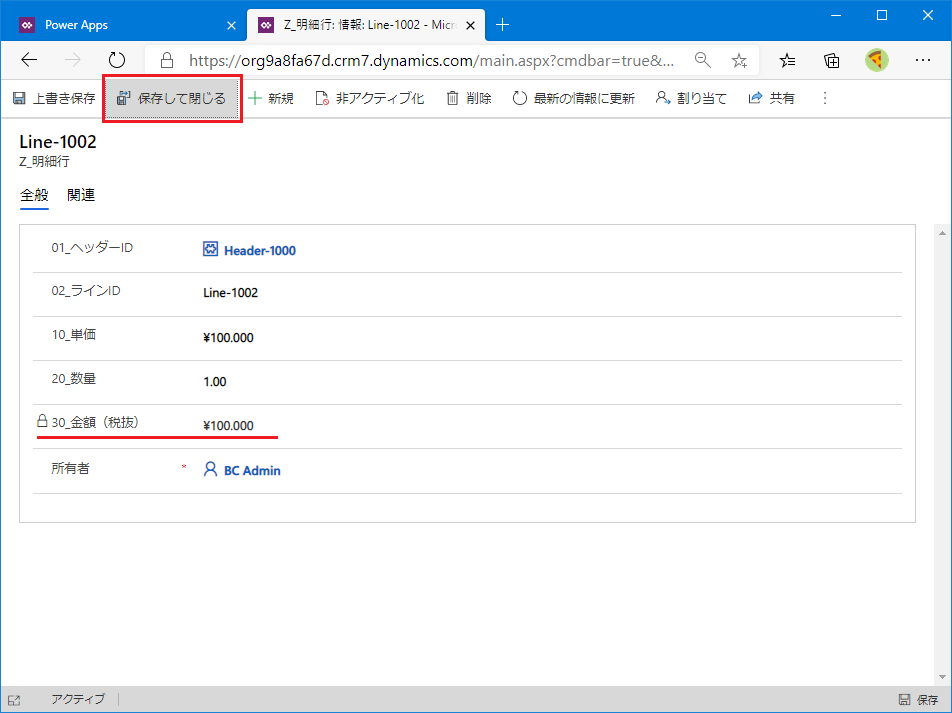Screen dimensions: 952x713
Task: Open the BC Admin owner link
Action: 252,471
